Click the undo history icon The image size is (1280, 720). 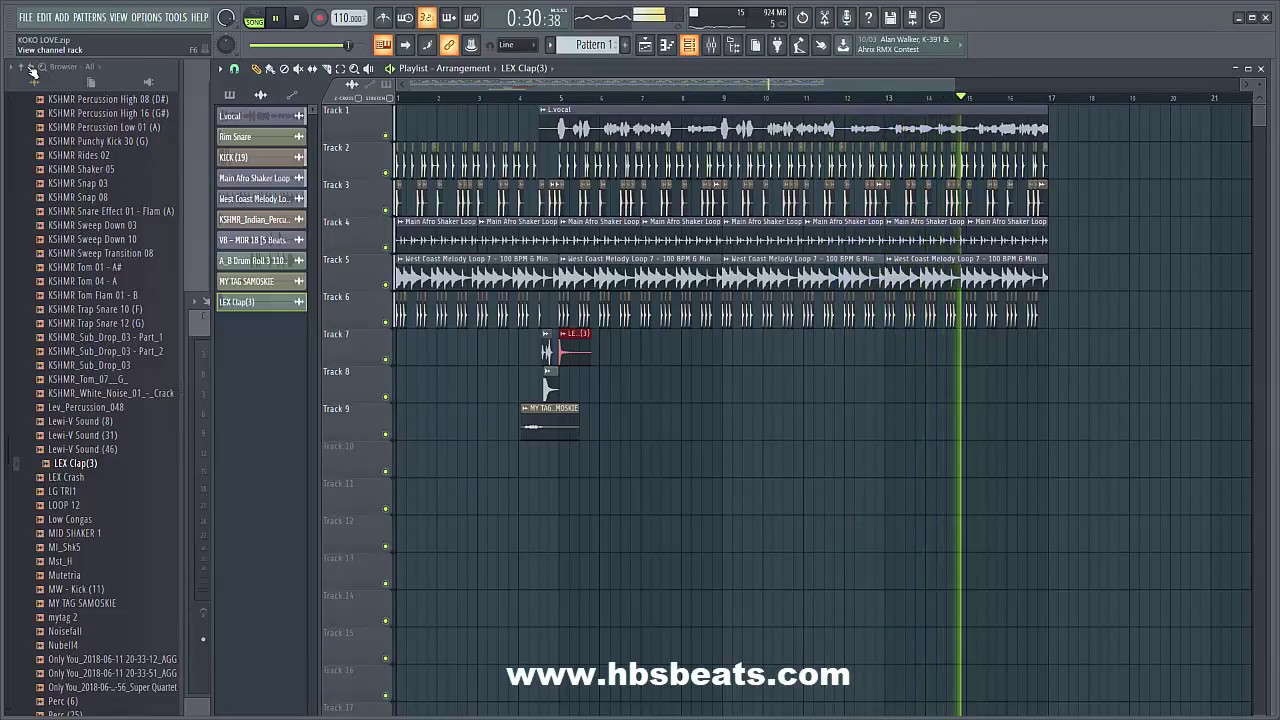tap(803, 18)
